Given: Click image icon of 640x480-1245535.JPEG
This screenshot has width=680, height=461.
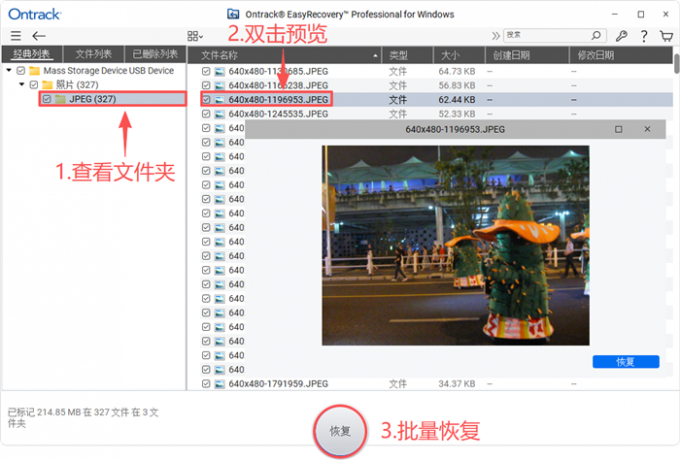Looking at the screenshot, I should pos(220,114).
